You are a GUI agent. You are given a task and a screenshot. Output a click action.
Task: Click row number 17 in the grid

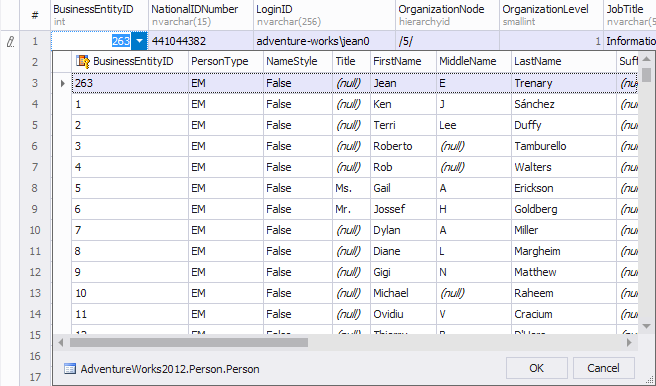click(35, 377)
